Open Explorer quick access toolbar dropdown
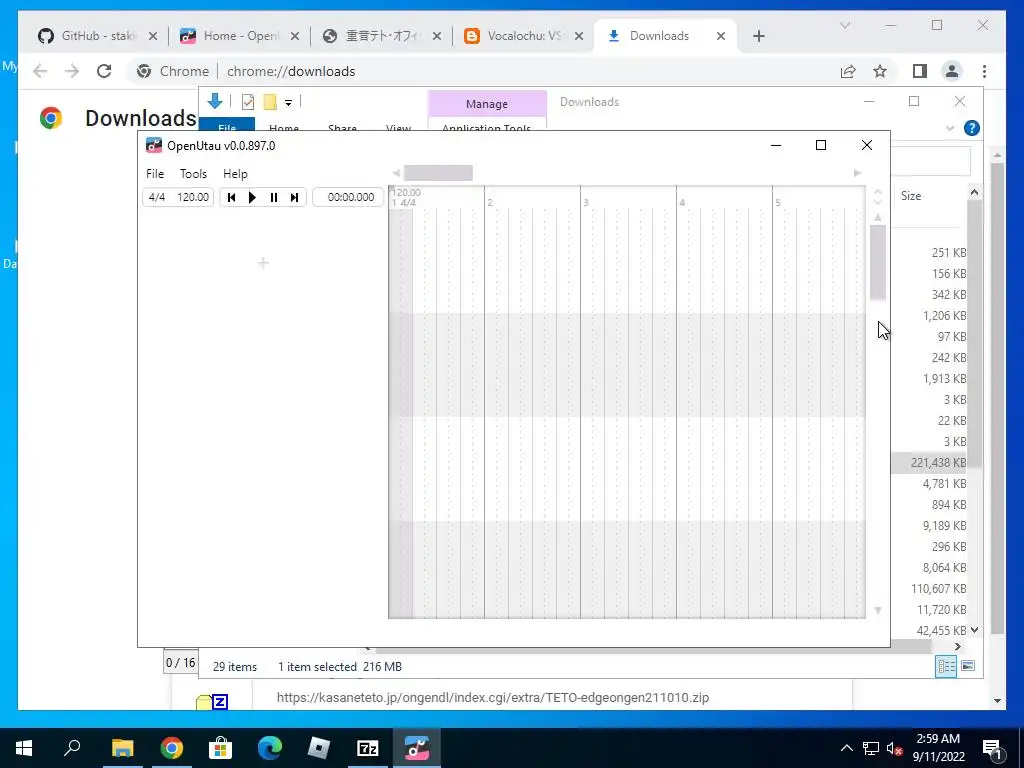 point(288,102)
